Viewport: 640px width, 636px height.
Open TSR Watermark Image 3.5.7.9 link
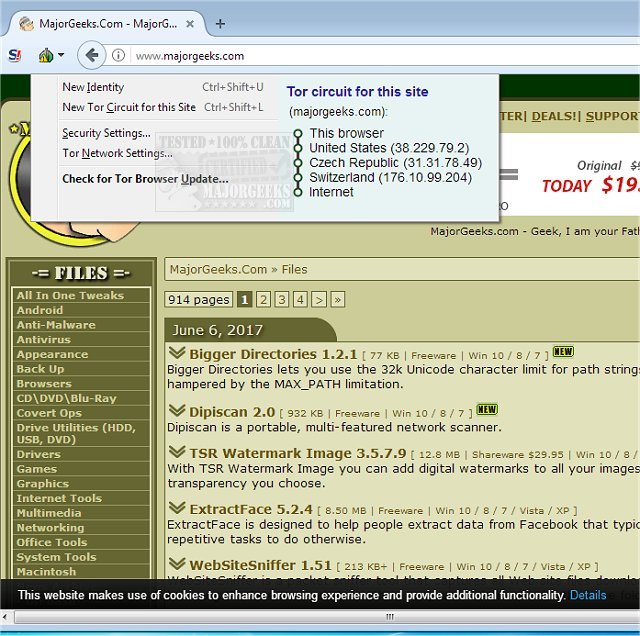(298, 453)
